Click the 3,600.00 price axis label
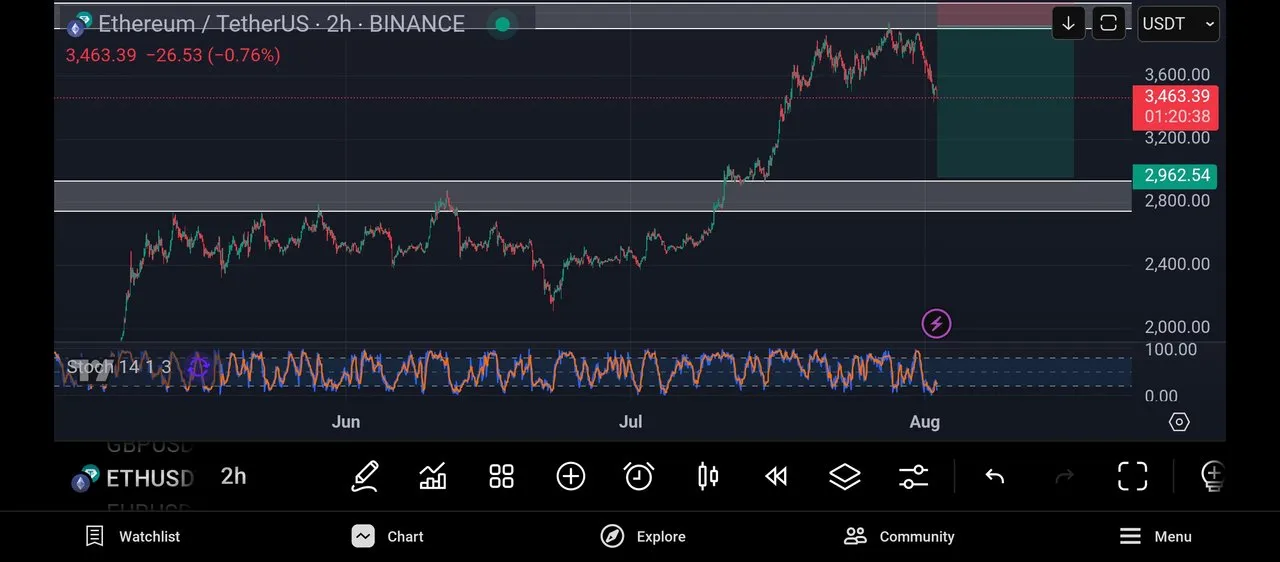1280x562 pixels. click(1177, 75)
